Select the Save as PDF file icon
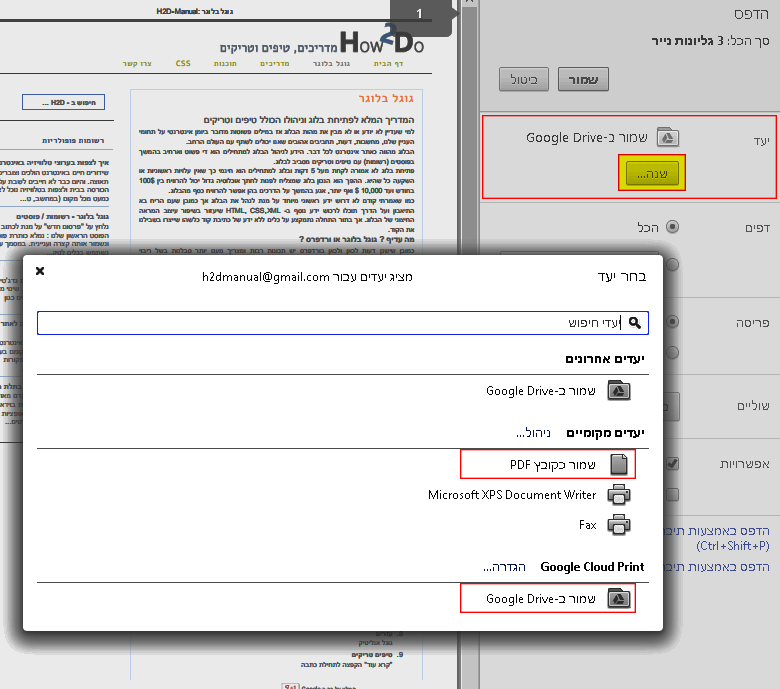The image size is (780, 689). tap(619, 464)
